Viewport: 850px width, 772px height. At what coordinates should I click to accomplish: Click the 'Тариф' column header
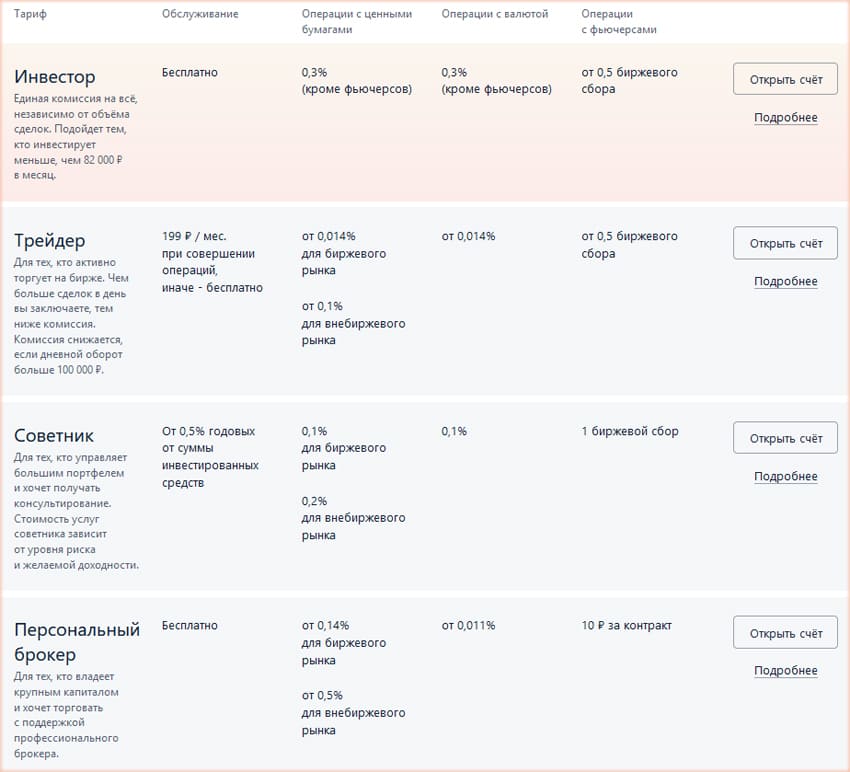coord(30,14)
